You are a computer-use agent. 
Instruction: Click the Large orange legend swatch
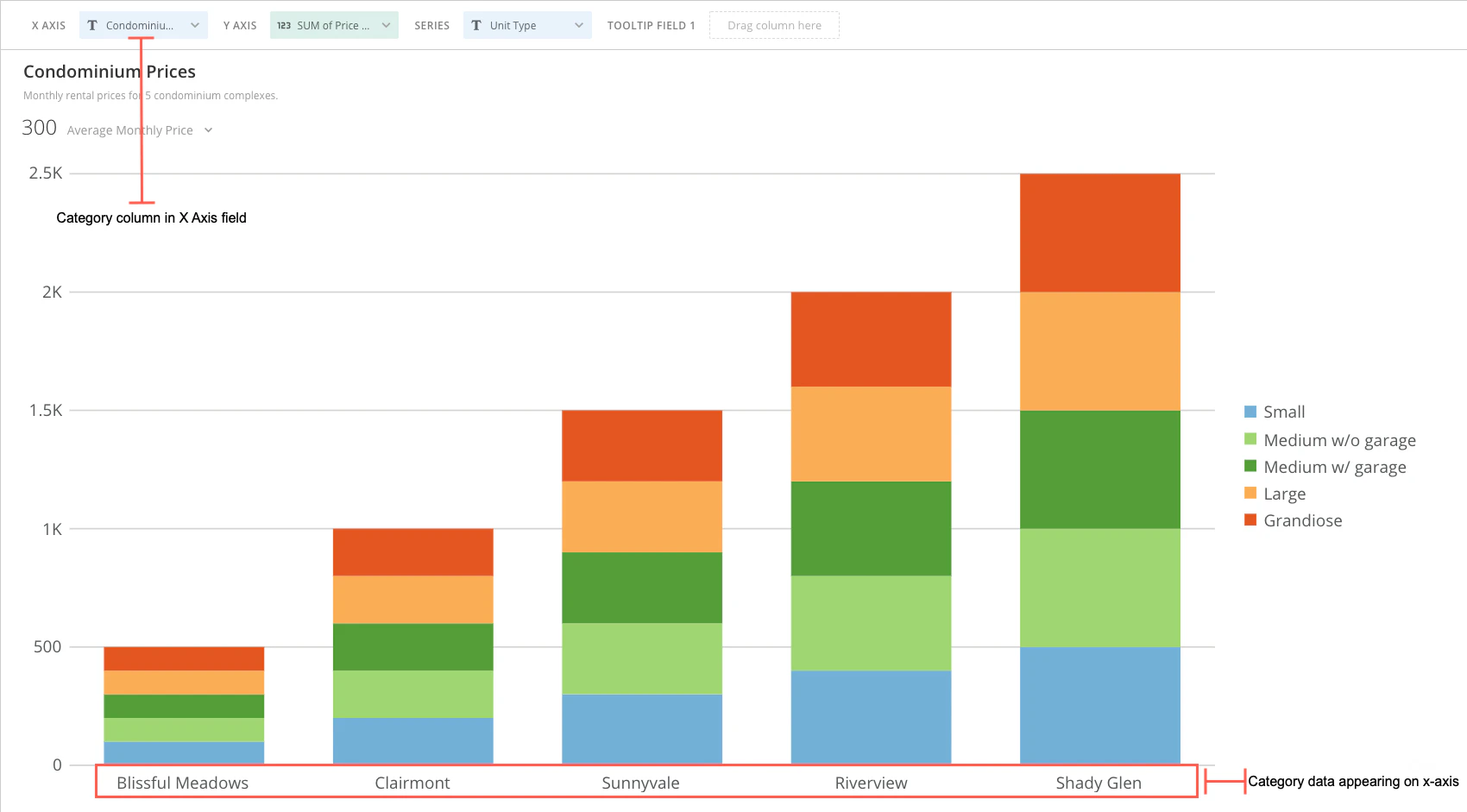tap(1250, 493)
